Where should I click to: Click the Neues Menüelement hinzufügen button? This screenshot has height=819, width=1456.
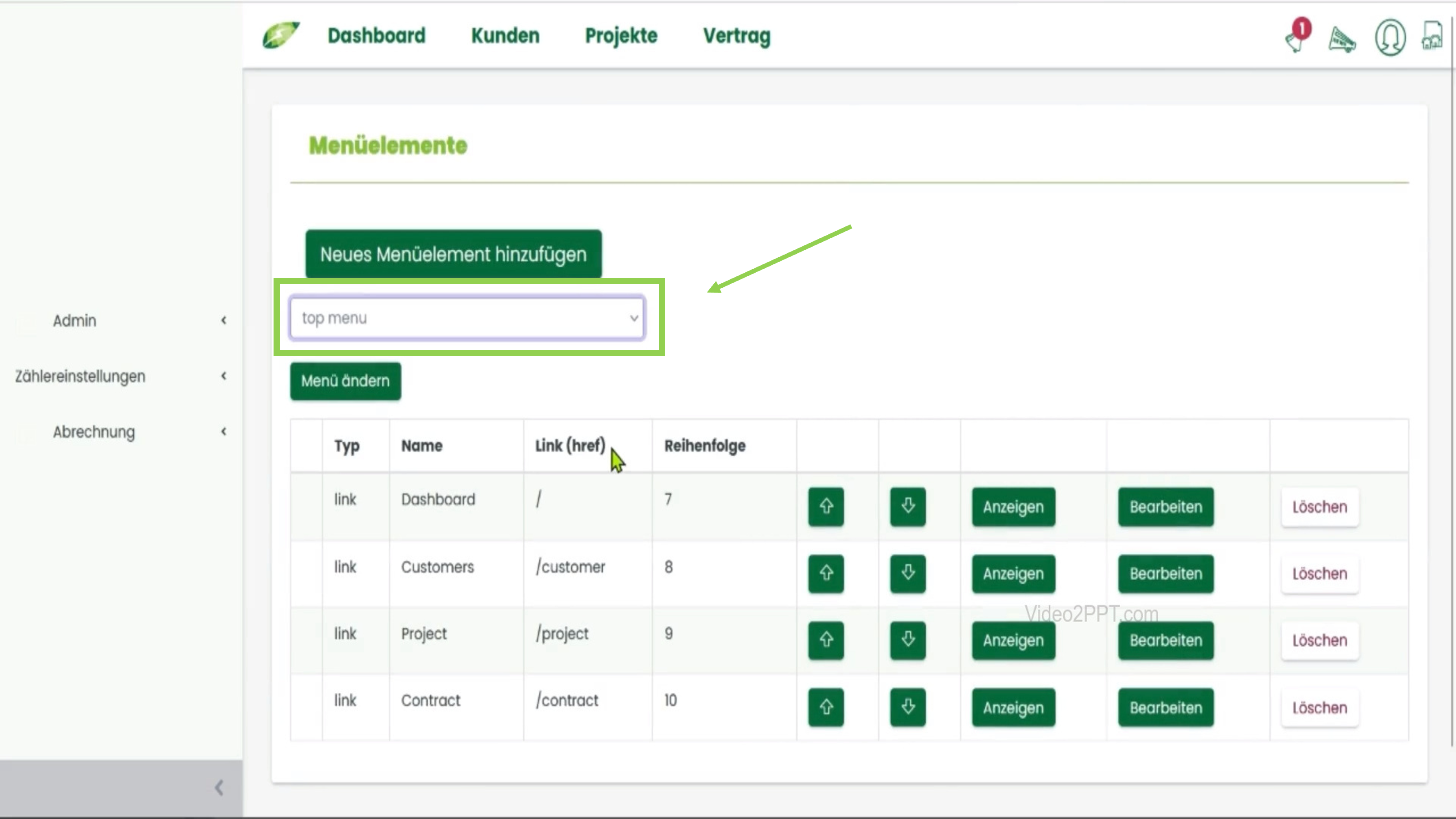click(453, 254)
